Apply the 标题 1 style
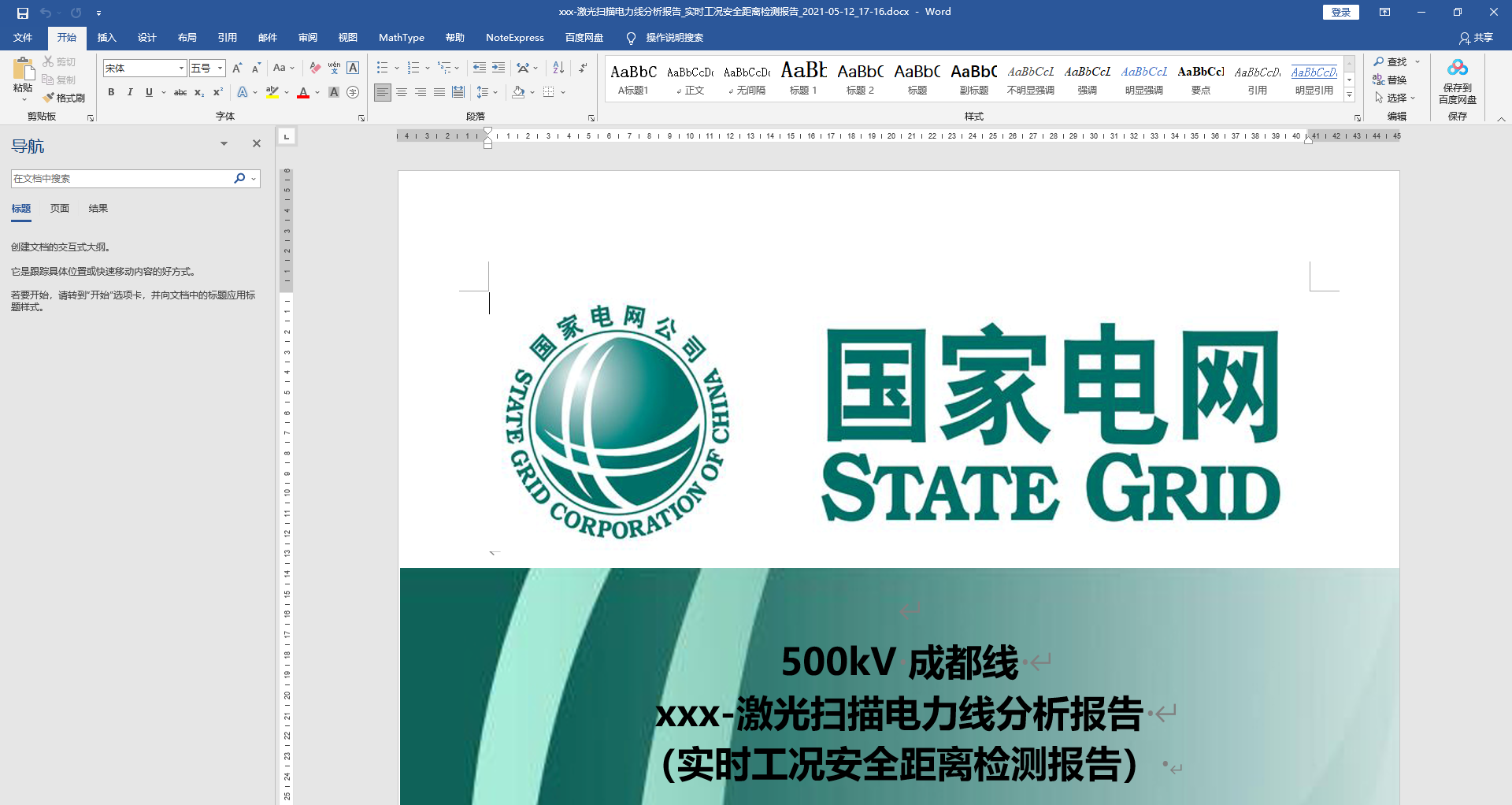Screen dimensions: 1512x805 [x=803, y=79]
